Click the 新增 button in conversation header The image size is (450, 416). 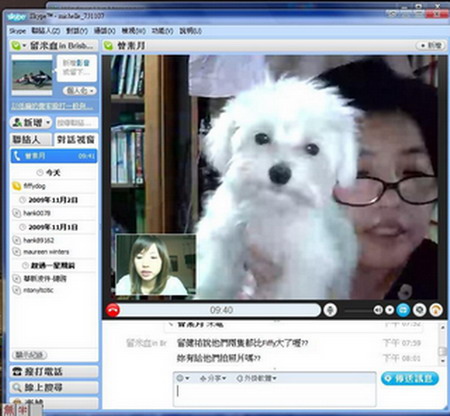coord(431,45)
